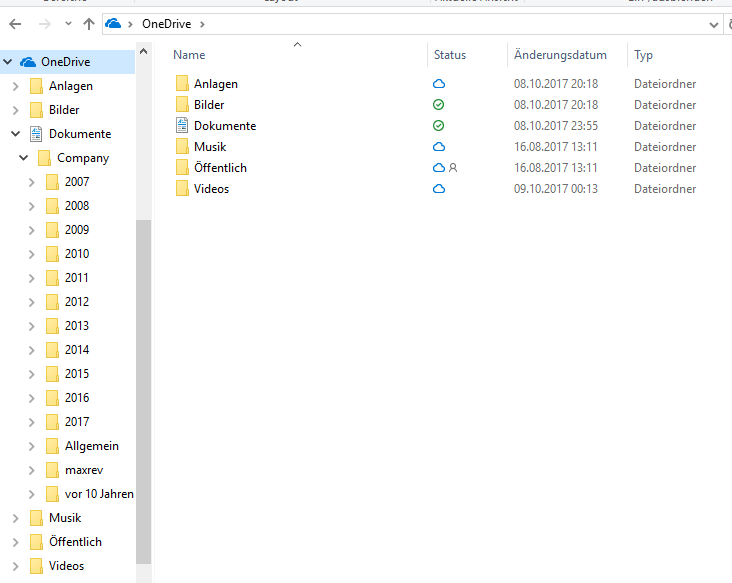Open recent locations dropdown arrow
Image resolution: width=732 pixels, height=583 pixels.
68,23
